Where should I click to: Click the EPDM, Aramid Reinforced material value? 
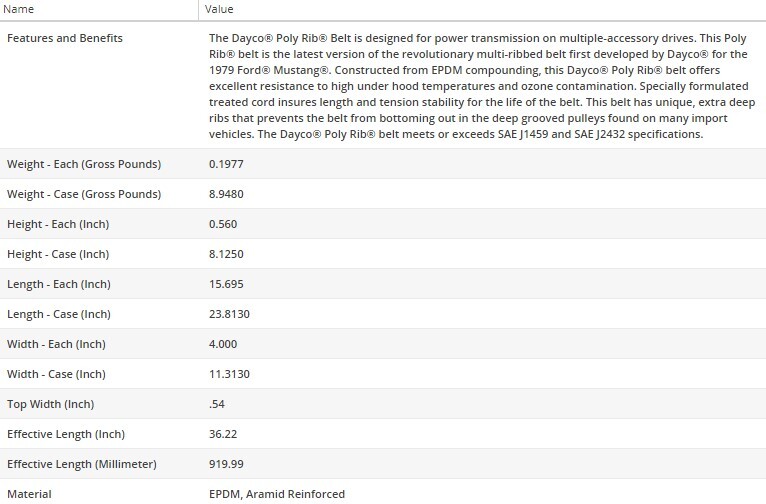(x=277, y=494)
